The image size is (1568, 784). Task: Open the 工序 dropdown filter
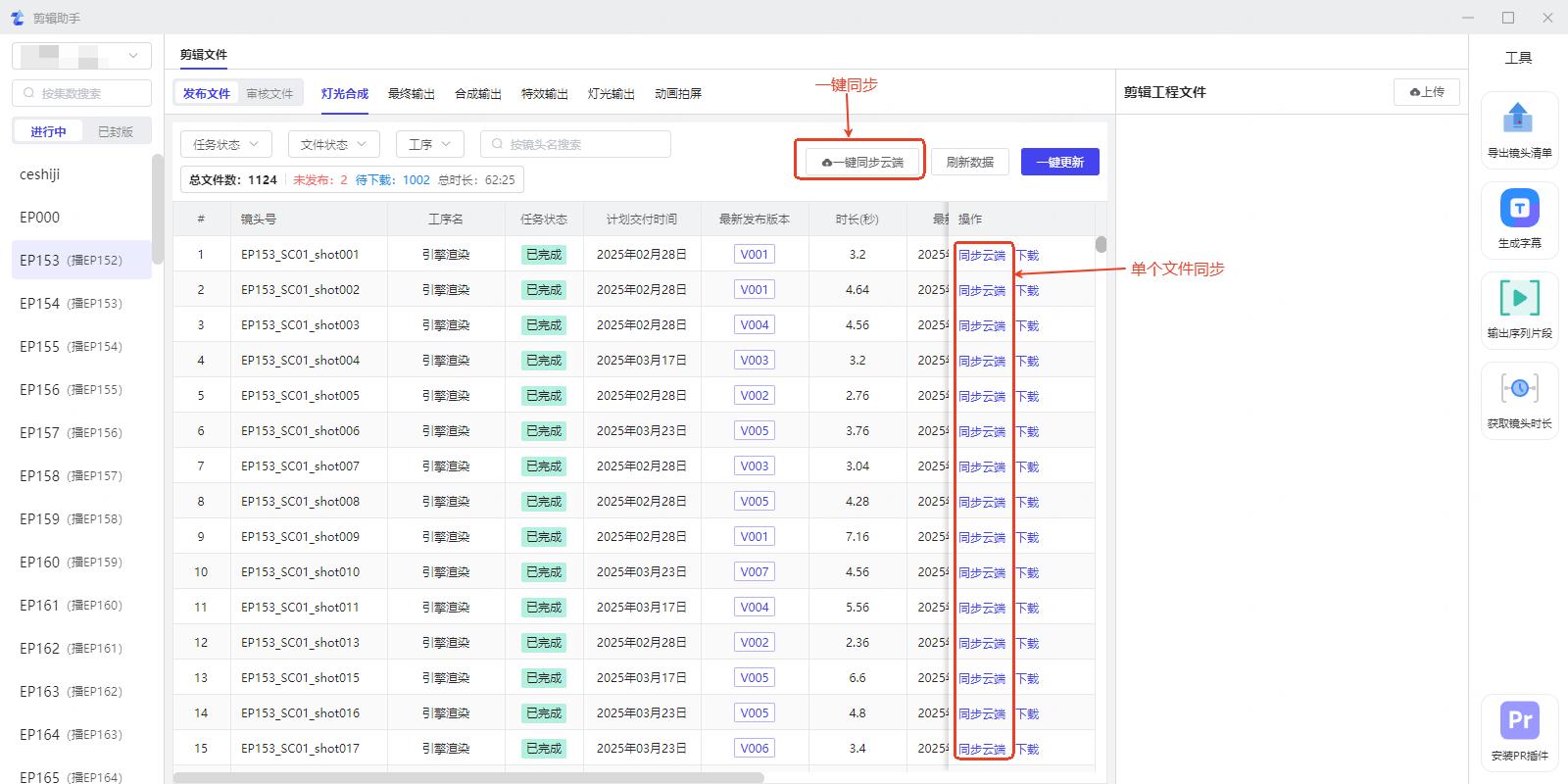pyautogui.click(x=429, y=144)
